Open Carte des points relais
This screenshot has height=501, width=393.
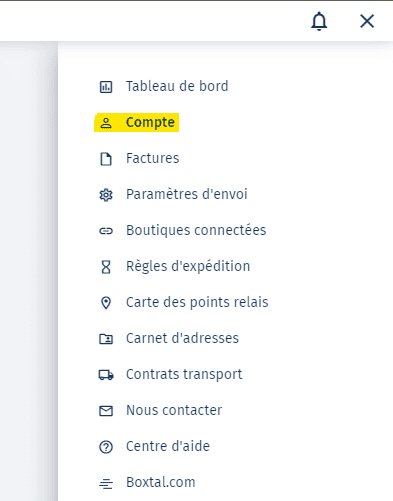point(197,302)
